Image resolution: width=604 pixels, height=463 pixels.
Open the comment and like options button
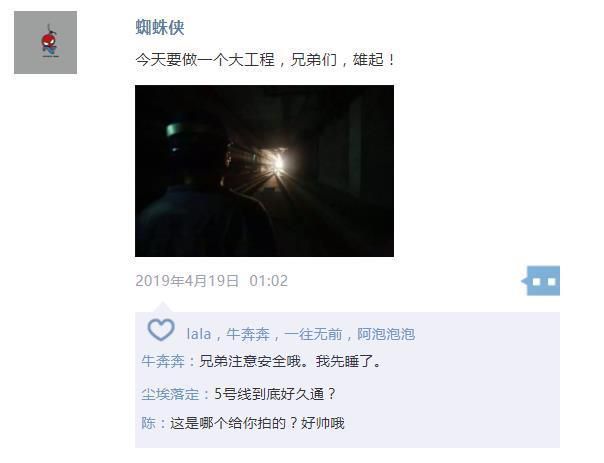click(x=541, y=281)
